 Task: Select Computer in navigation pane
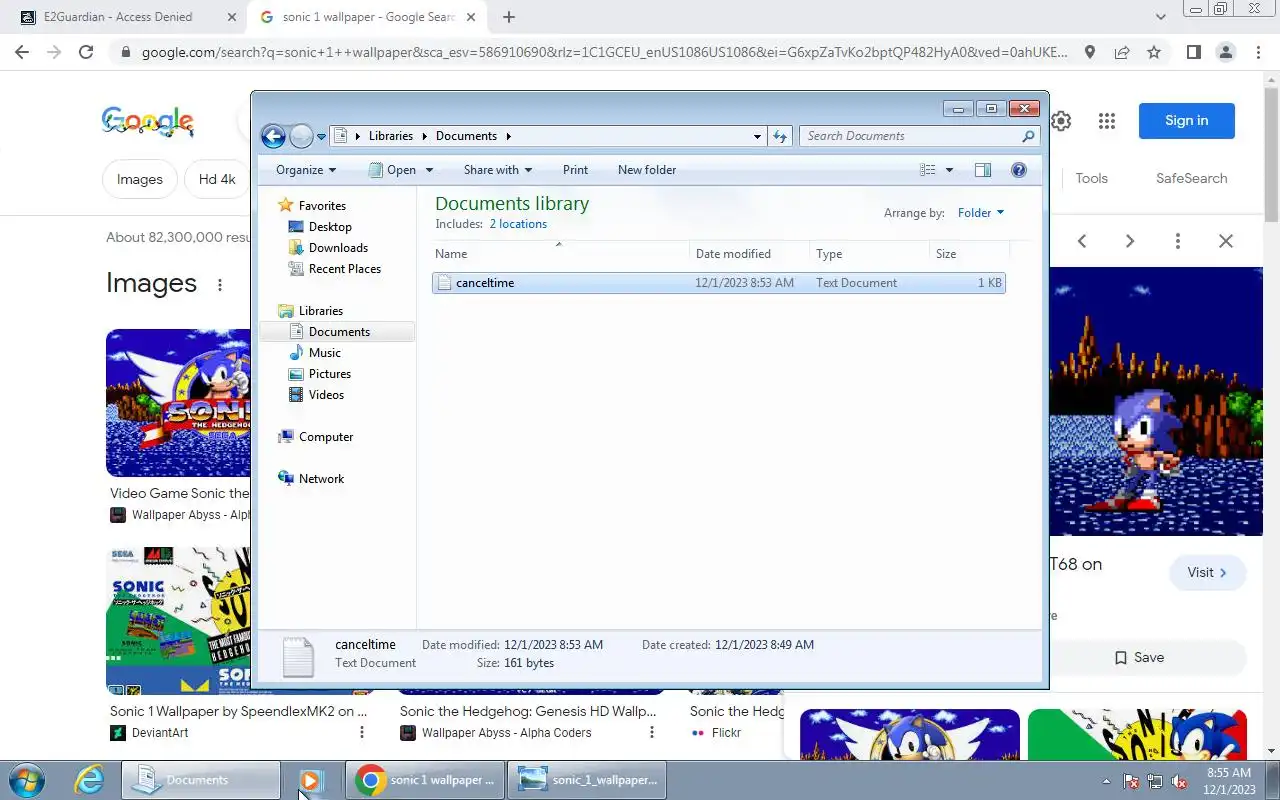(x=326, y=437)
